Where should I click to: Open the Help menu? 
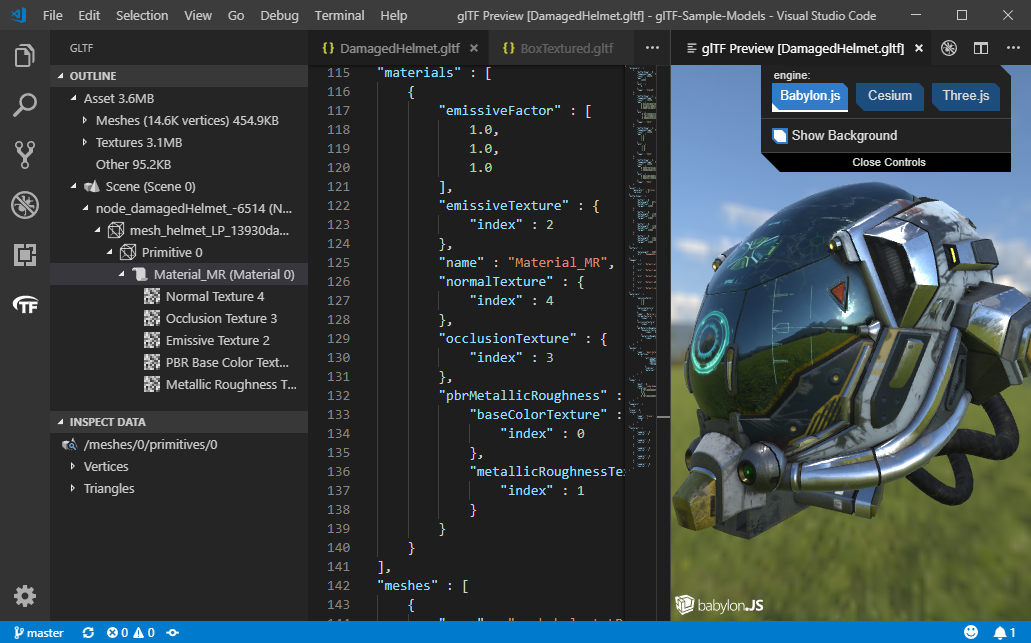pyautogui.click(x=394, y=15)
